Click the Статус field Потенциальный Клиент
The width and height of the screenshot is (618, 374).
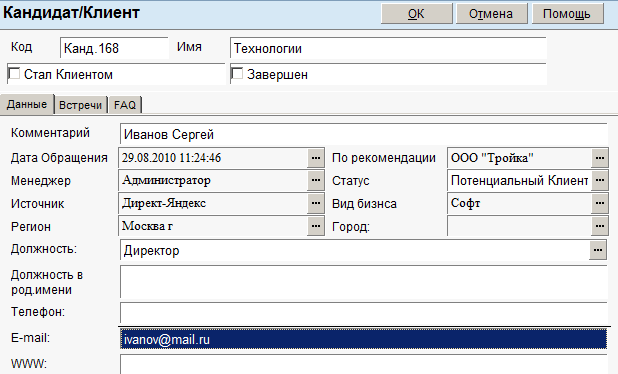pyautogui.click(x=519, y=180)
